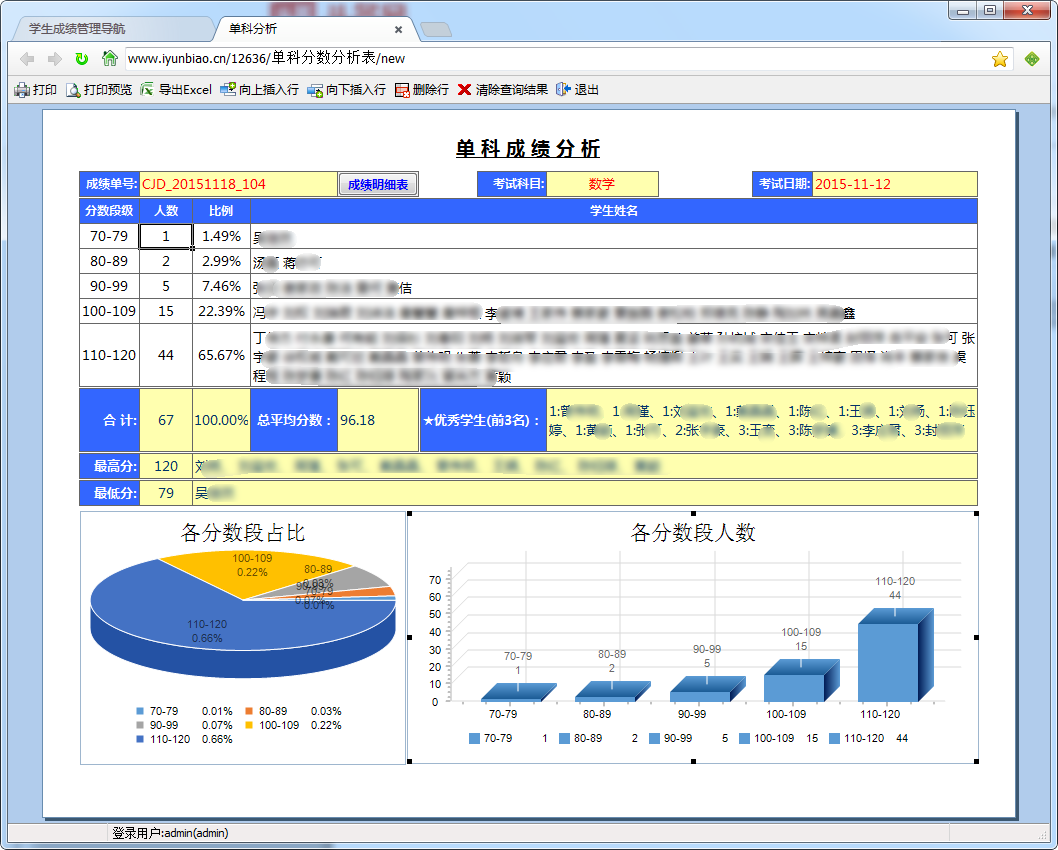Click the 考试日期 value 2015-11-12

(x=895, y=184)
